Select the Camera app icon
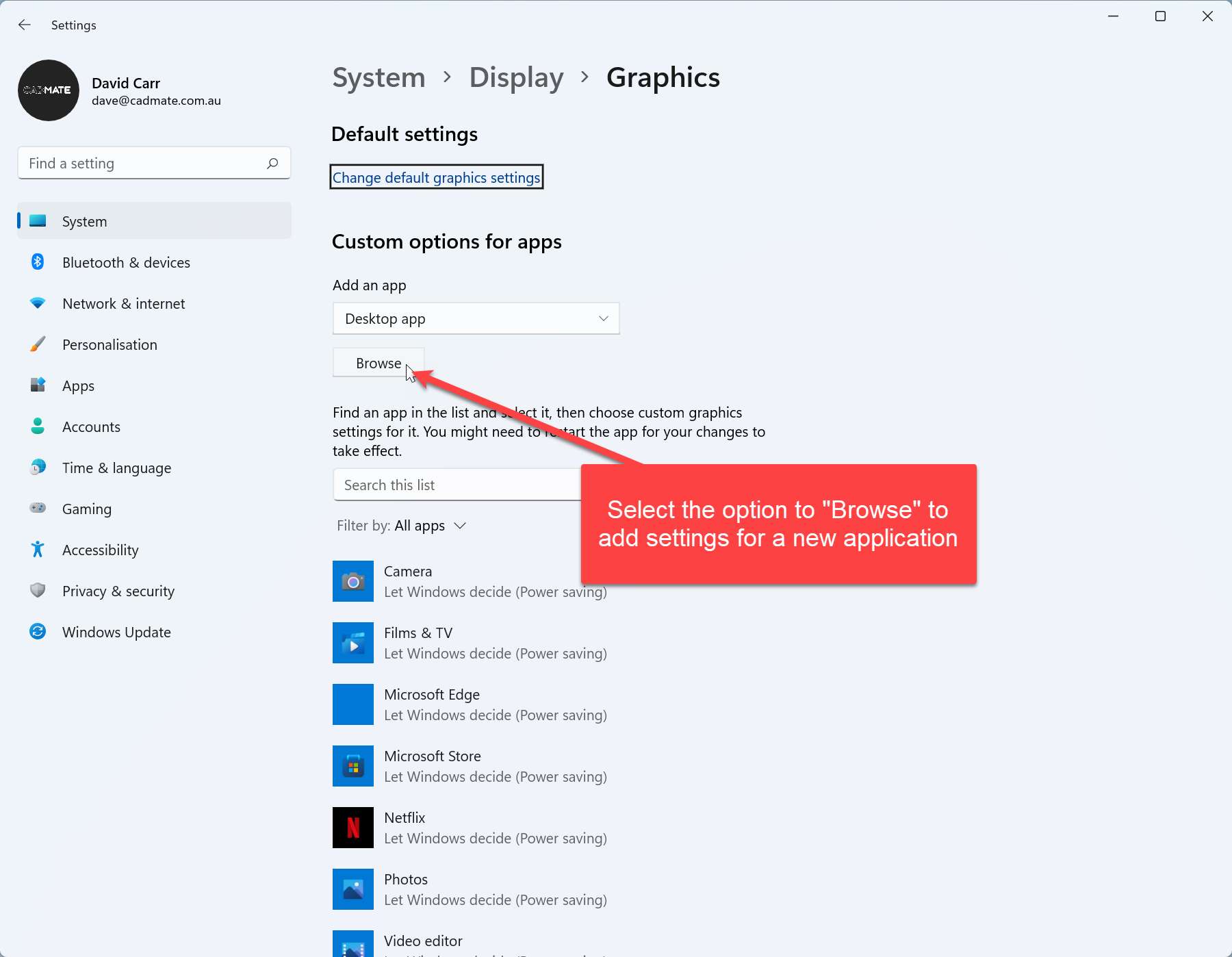The image size is (1232, 957). (x=352, y=581)
